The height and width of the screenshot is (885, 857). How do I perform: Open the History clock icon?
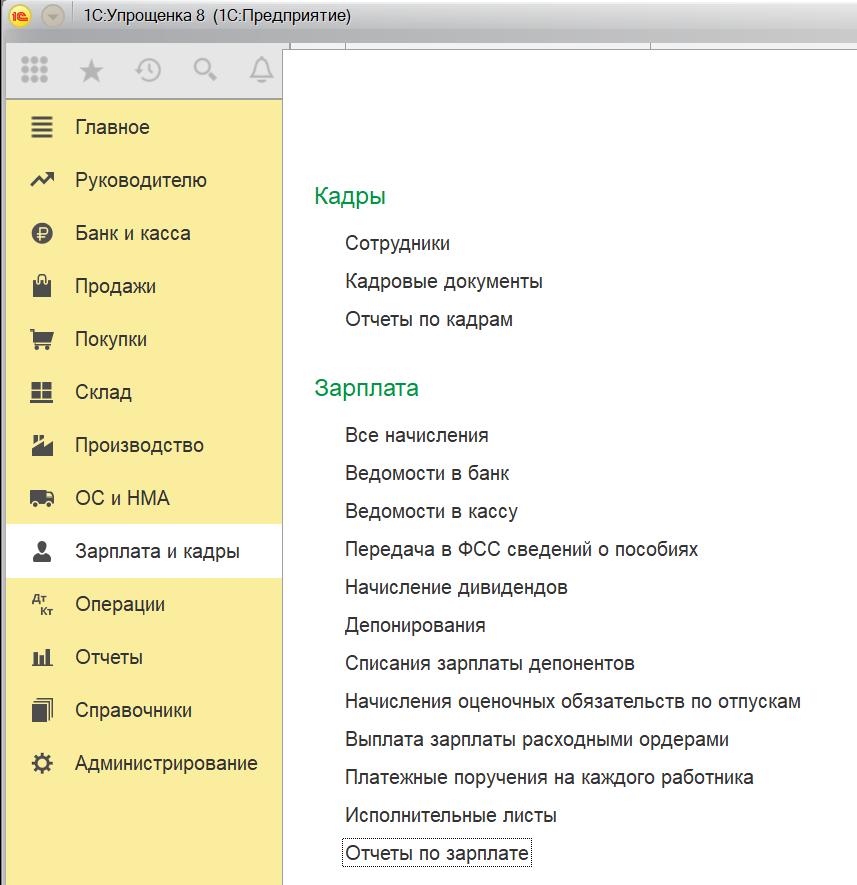coord(148,70)
